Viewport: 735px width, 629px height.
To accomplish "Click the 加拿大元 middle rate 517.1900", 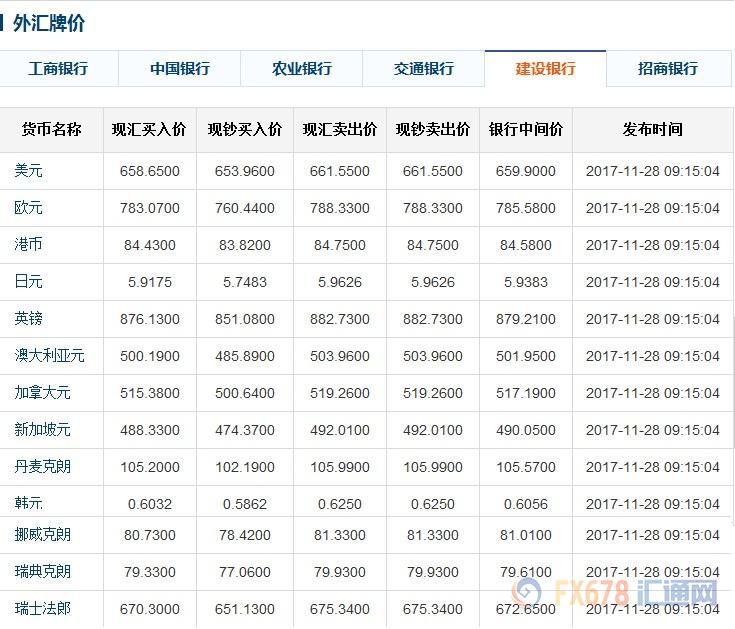I will pyautogui.click(x=525, y=393).
